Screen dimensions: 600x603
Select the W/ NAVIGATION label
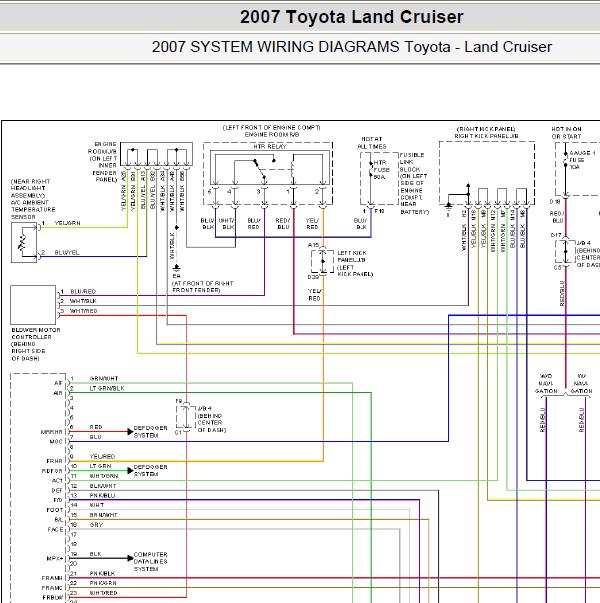(581, 383)
